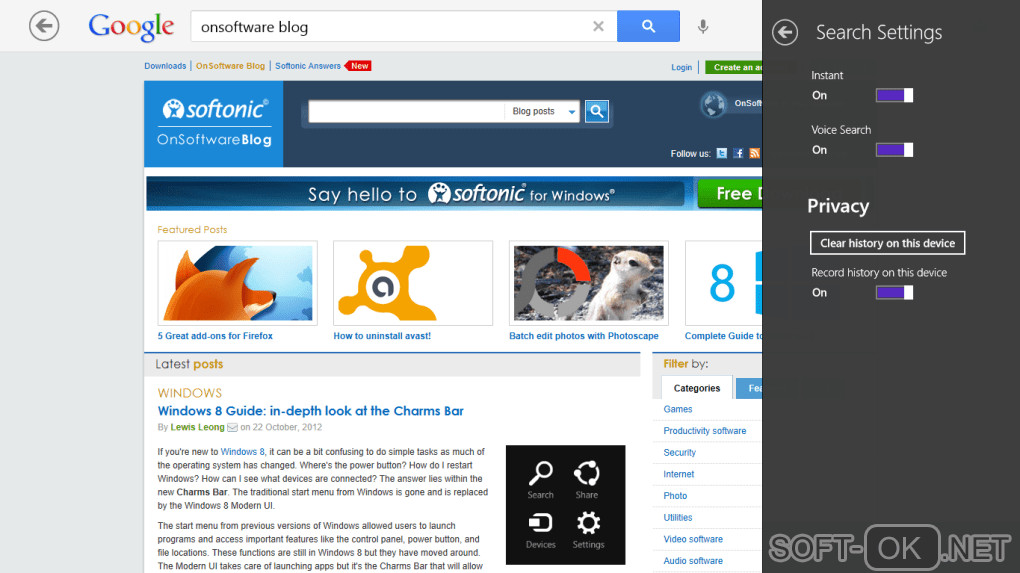Open the Facebook follow icon
This screenshot has height=573, width=1020.
[x=738, y=153]
